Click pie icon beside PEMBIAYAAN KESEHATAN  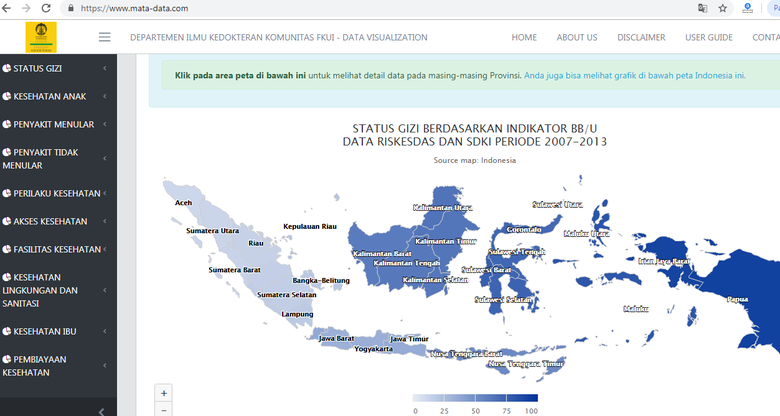tap(6, 359)
